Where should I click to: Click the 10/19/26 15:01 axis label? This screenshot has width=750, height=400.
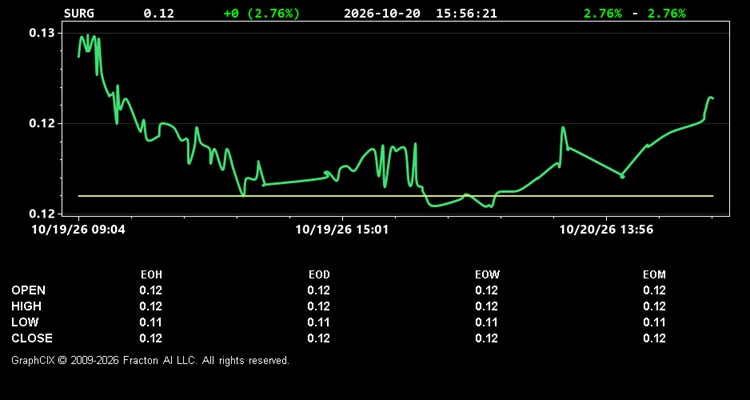click(342, 230)
